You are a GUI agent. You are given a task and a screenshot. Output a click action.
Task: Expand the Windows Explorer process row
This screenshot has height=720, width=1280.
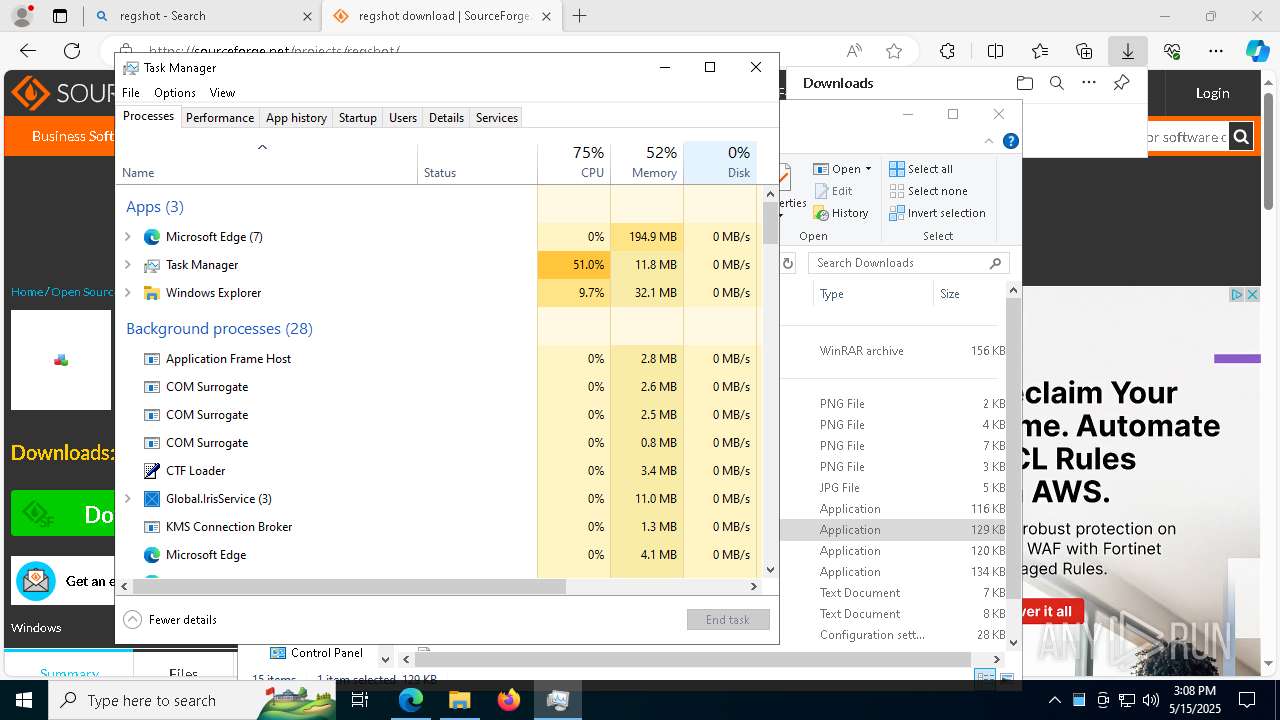[x=128, y=293]
